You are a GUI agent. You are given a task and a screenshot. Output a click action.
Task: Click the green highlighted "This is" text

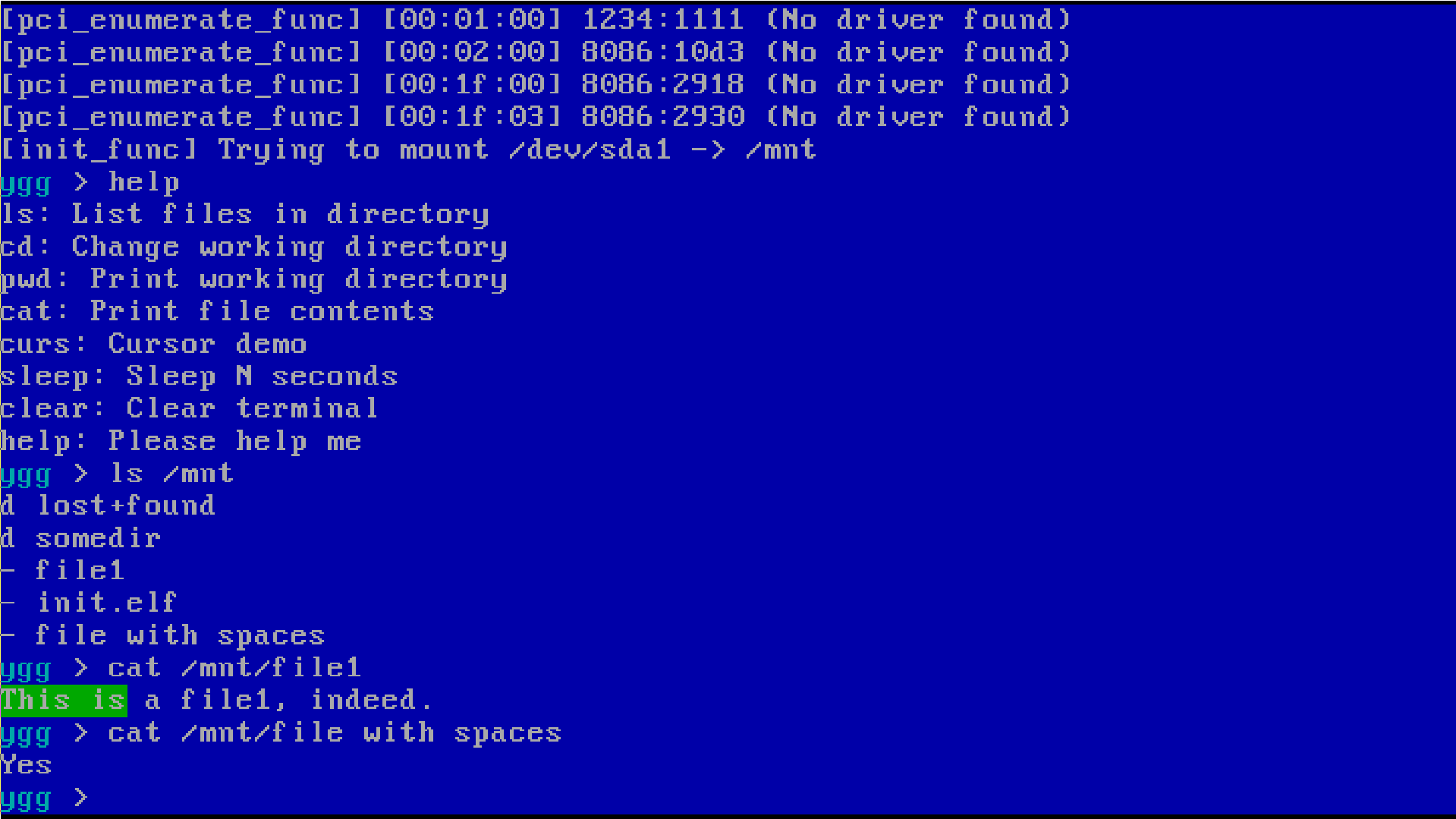click(64, 700)
